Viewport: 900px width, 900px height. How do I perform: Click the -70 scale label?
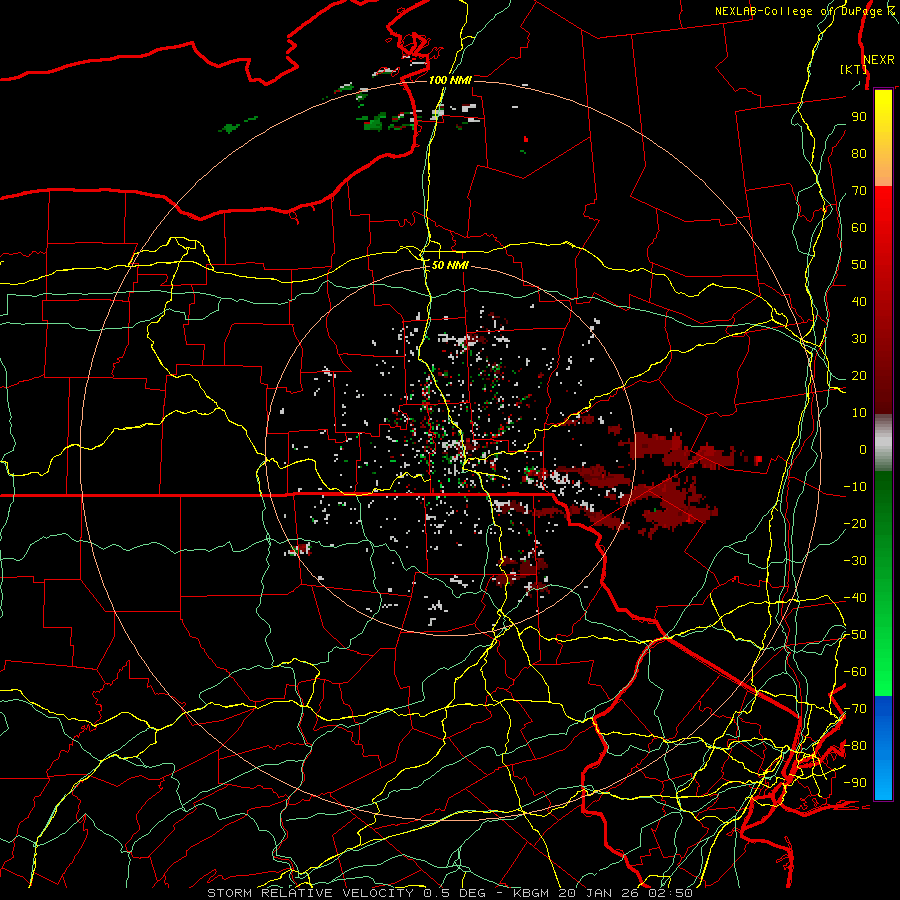click(855, 709)
